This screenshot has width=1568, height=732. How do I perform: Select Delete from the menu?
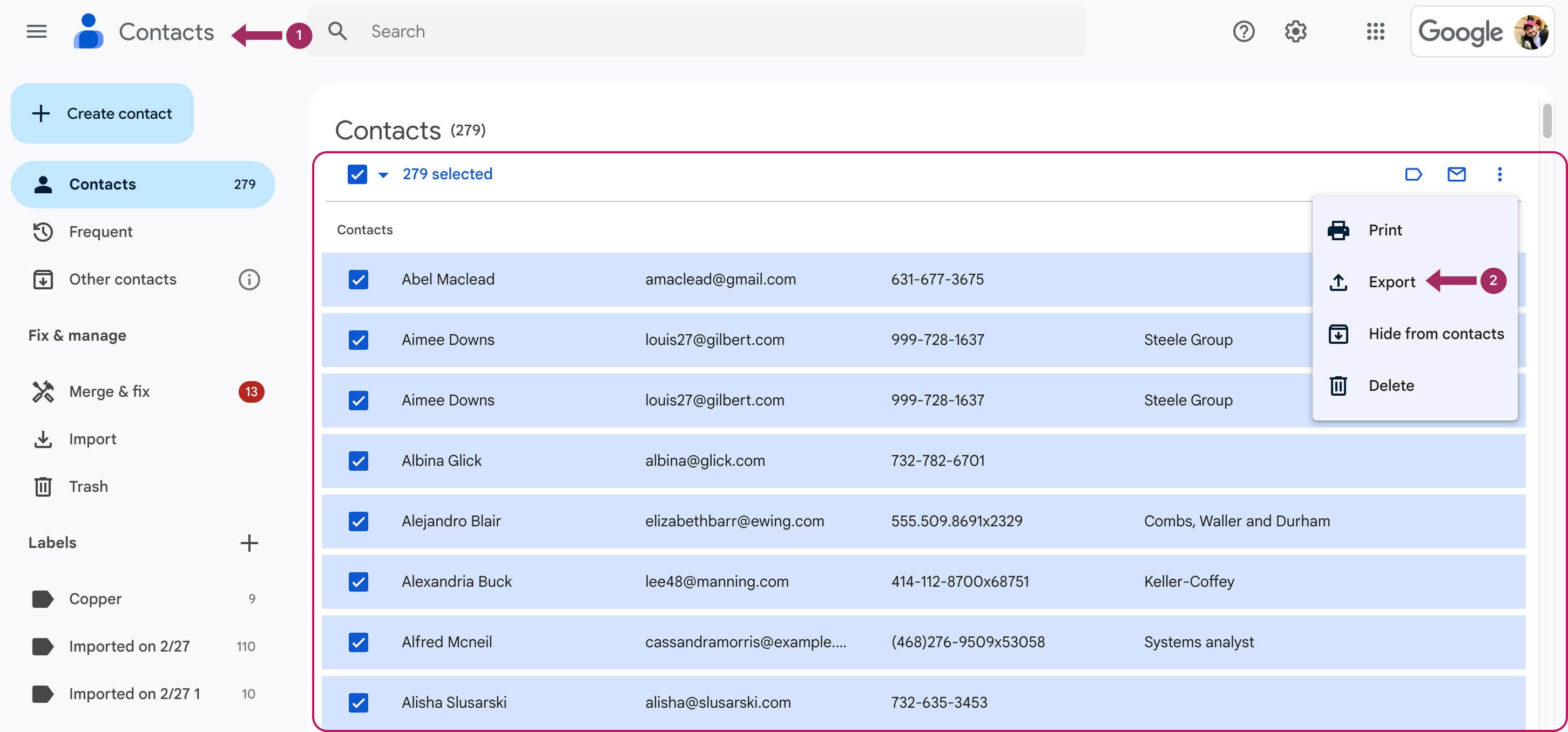(x=1390, y=386)
